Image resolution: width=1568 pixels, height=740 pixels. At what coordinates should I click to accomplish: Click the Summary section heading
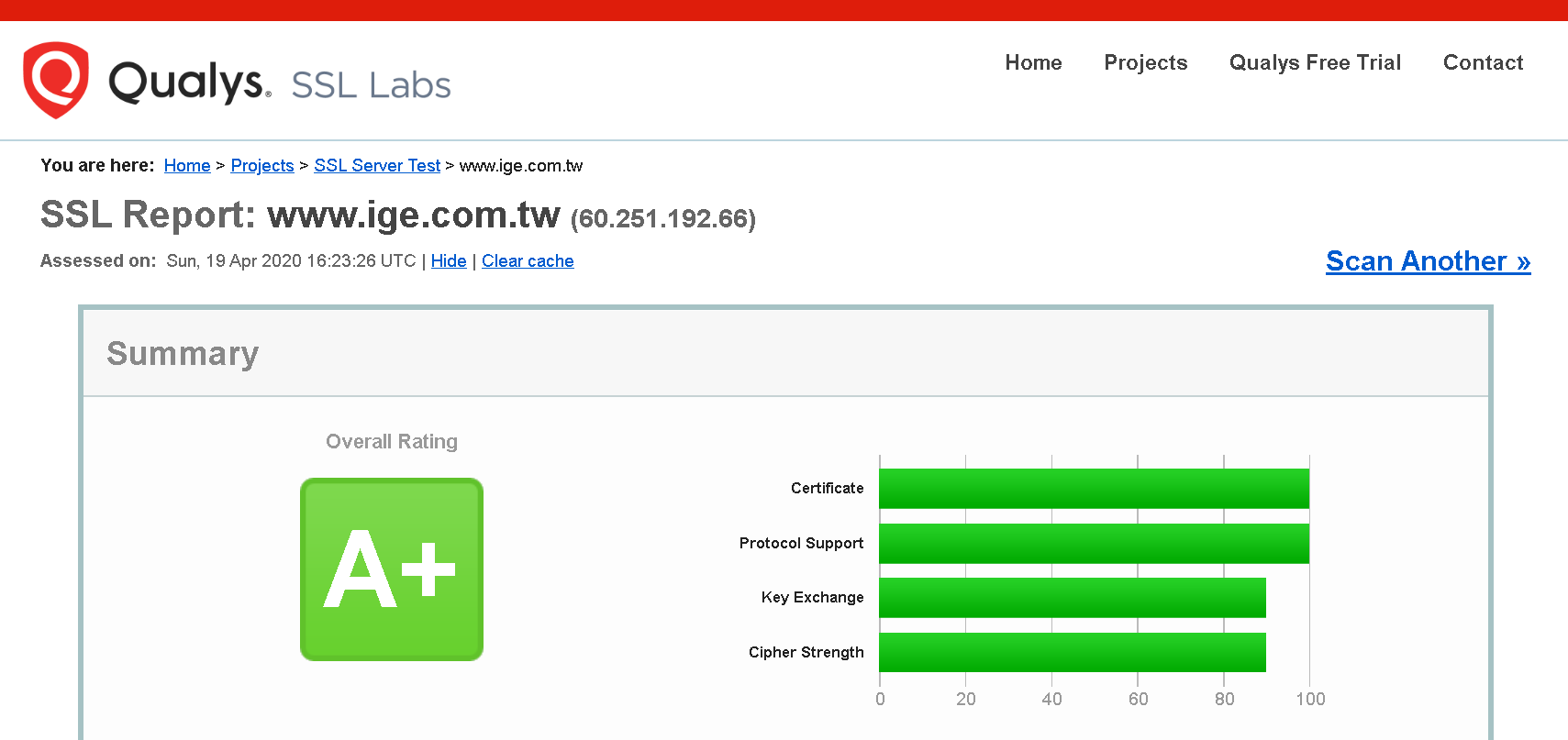pos(183,354)
